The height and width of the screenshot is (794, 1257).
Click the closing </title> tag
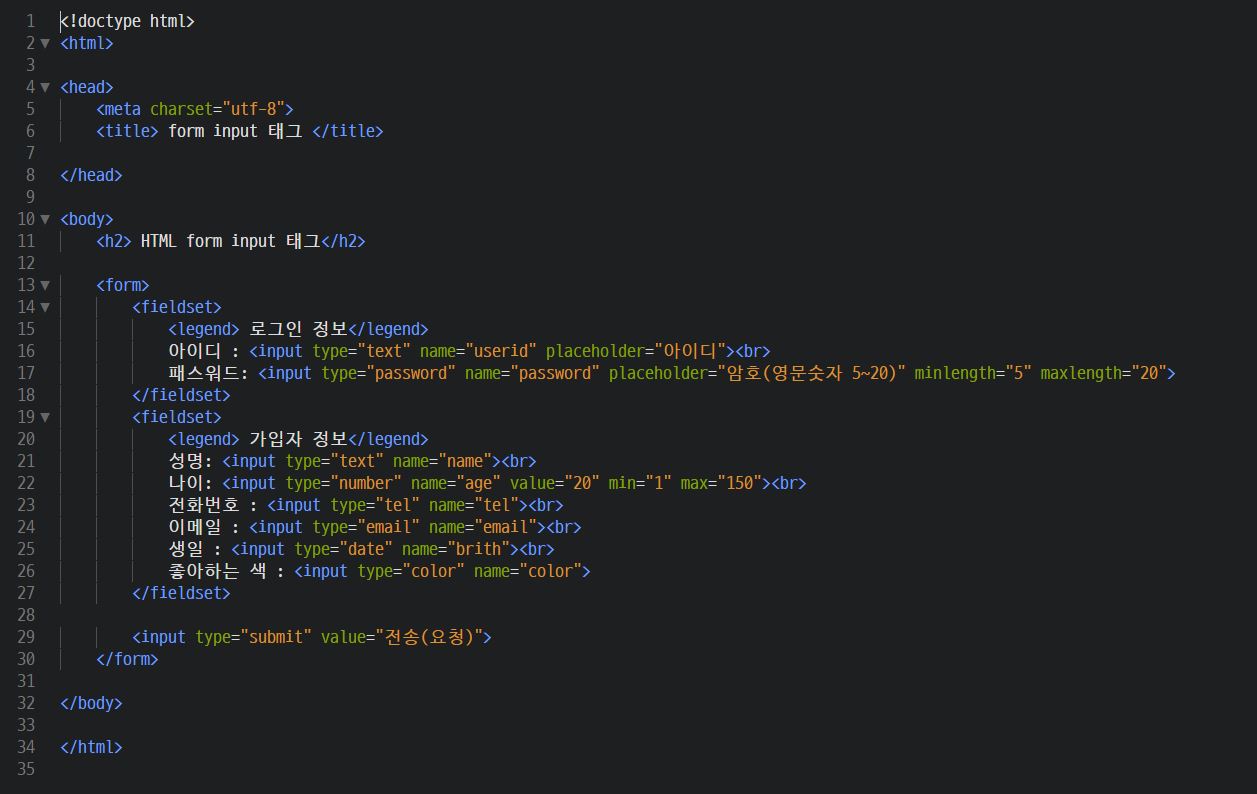pos(348,131)
